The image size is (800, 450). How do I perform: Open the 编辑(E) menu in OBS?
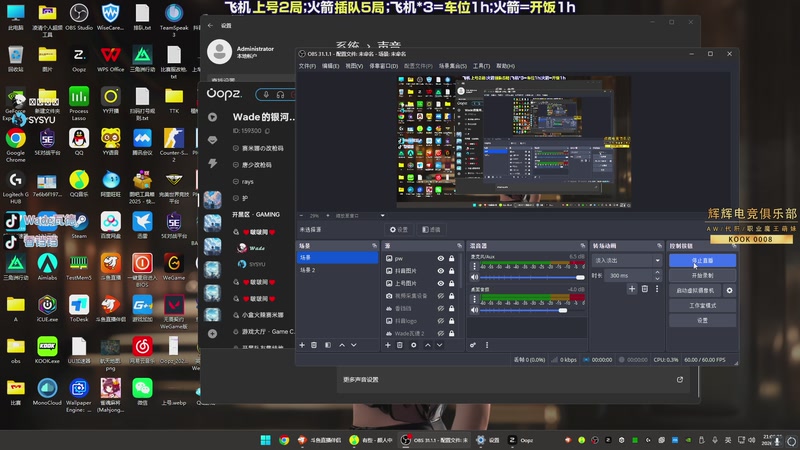pos(330,66)
